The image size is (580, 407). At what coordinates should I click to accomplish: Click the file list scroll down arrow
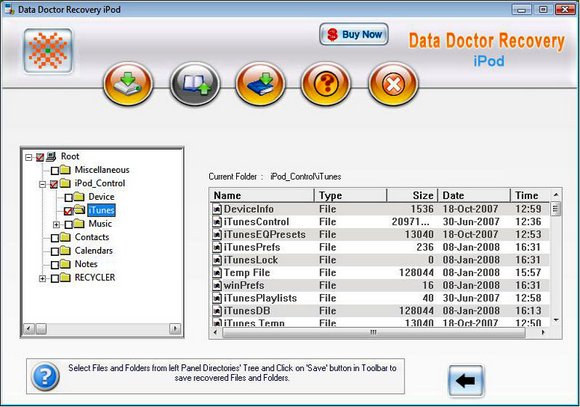(556, 320)
